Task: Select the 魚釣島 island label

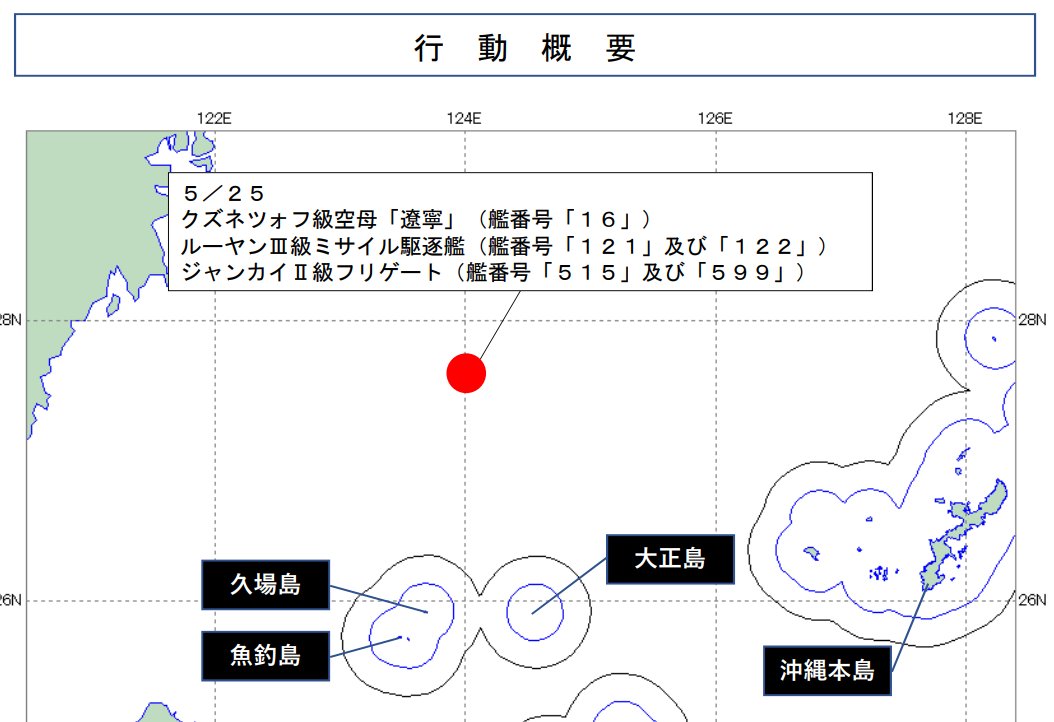Action: [x=265, y=656]
